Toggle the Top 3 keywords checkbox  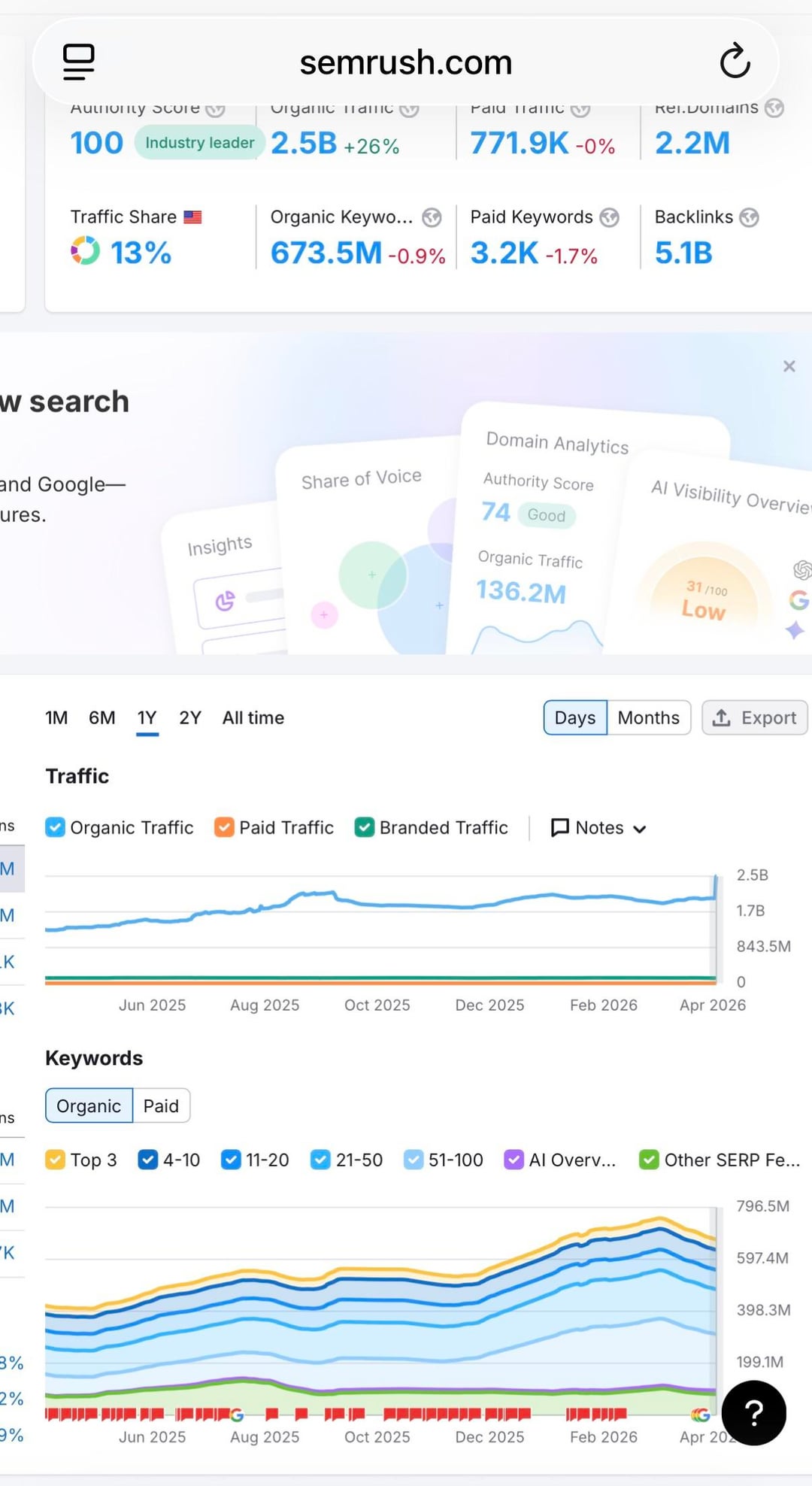56,1160
